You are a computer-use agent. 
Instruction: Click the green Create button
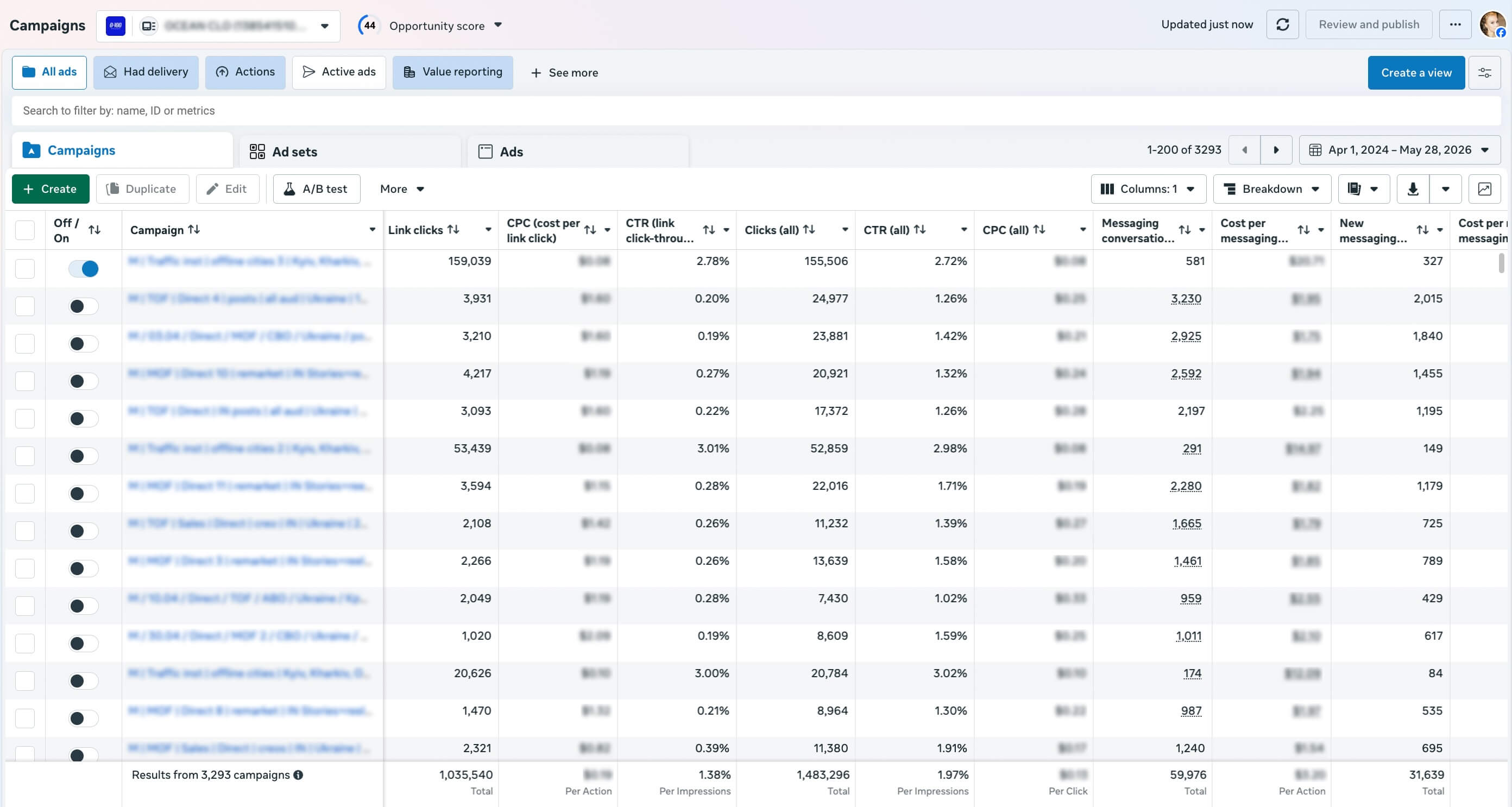[51, 189]
